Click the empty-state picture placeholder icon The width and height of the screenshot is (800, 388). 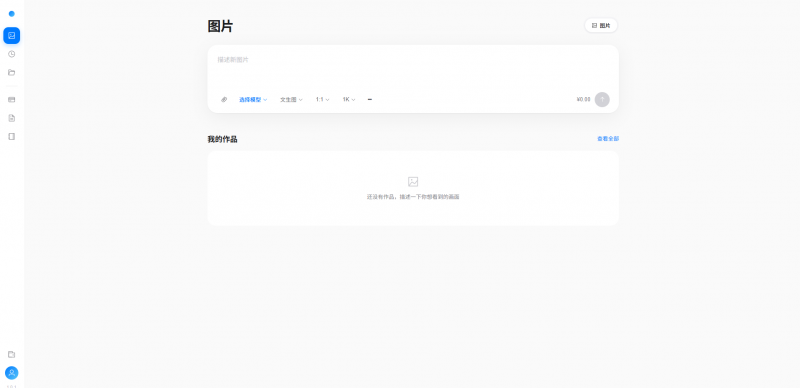pos(413,182)
